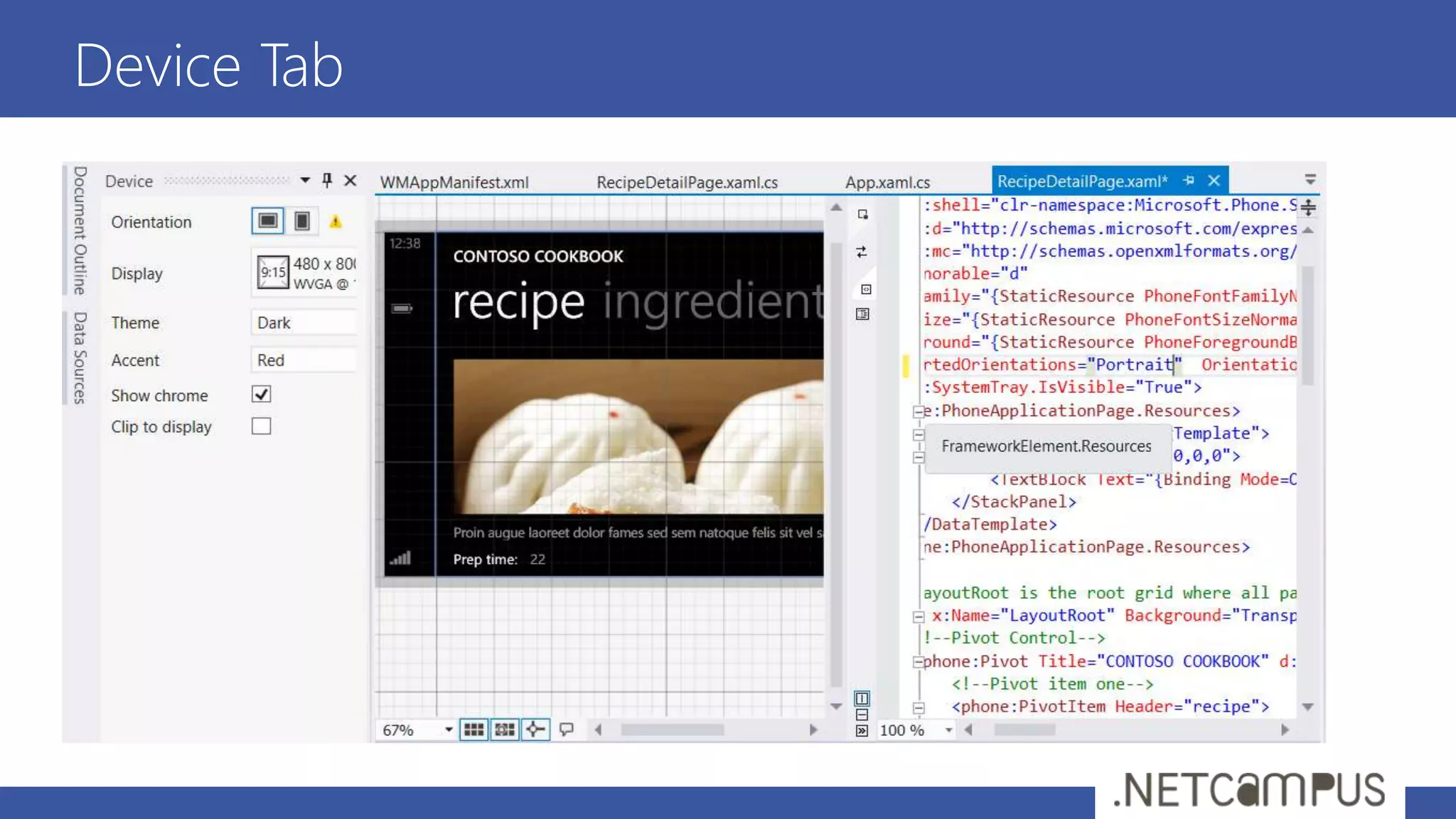1456x819 pixels.
Task: Uncheck the Show chrome checkbox
Action: pyautogui.click(x=261, y=395)
